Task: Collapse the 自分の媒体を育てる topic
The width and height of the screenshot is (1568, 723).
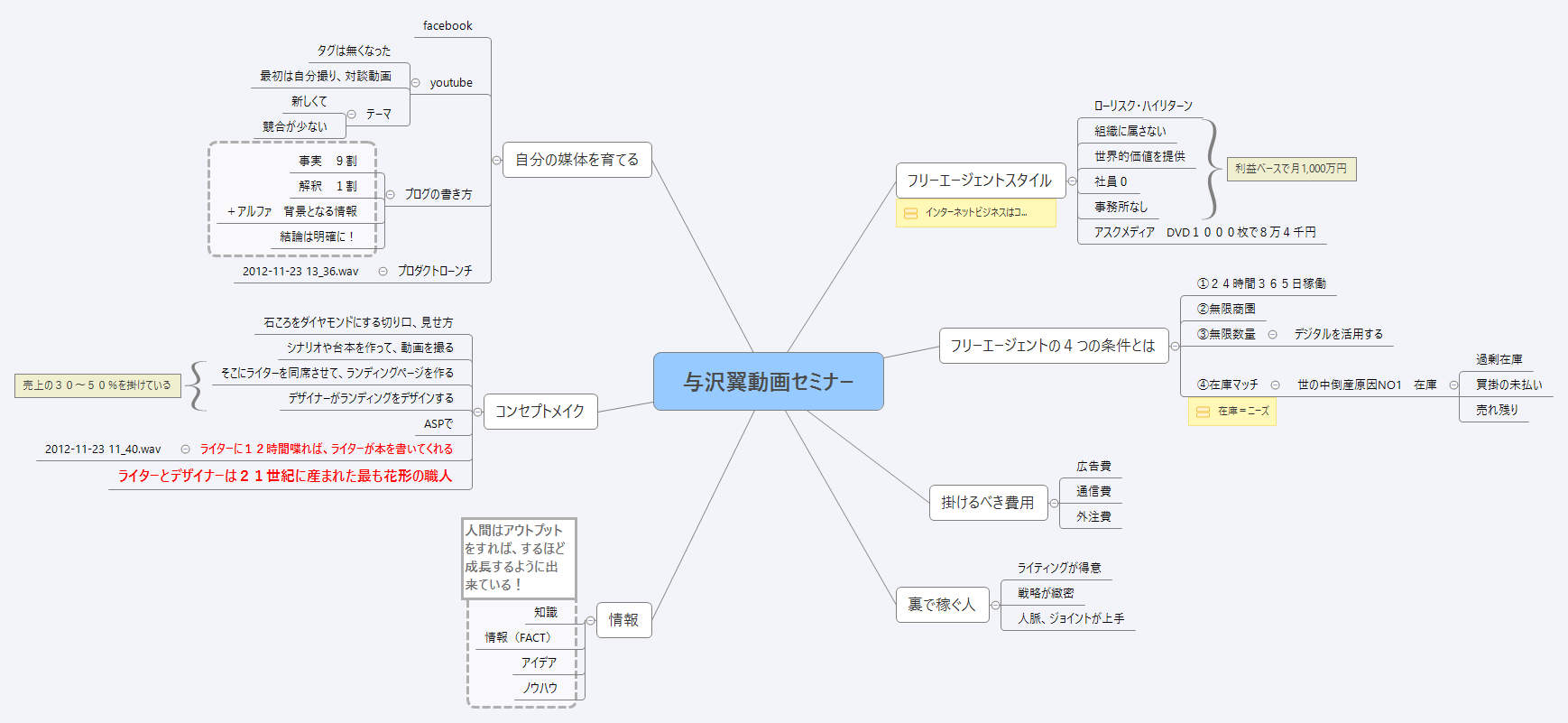Action: point(496,161)
